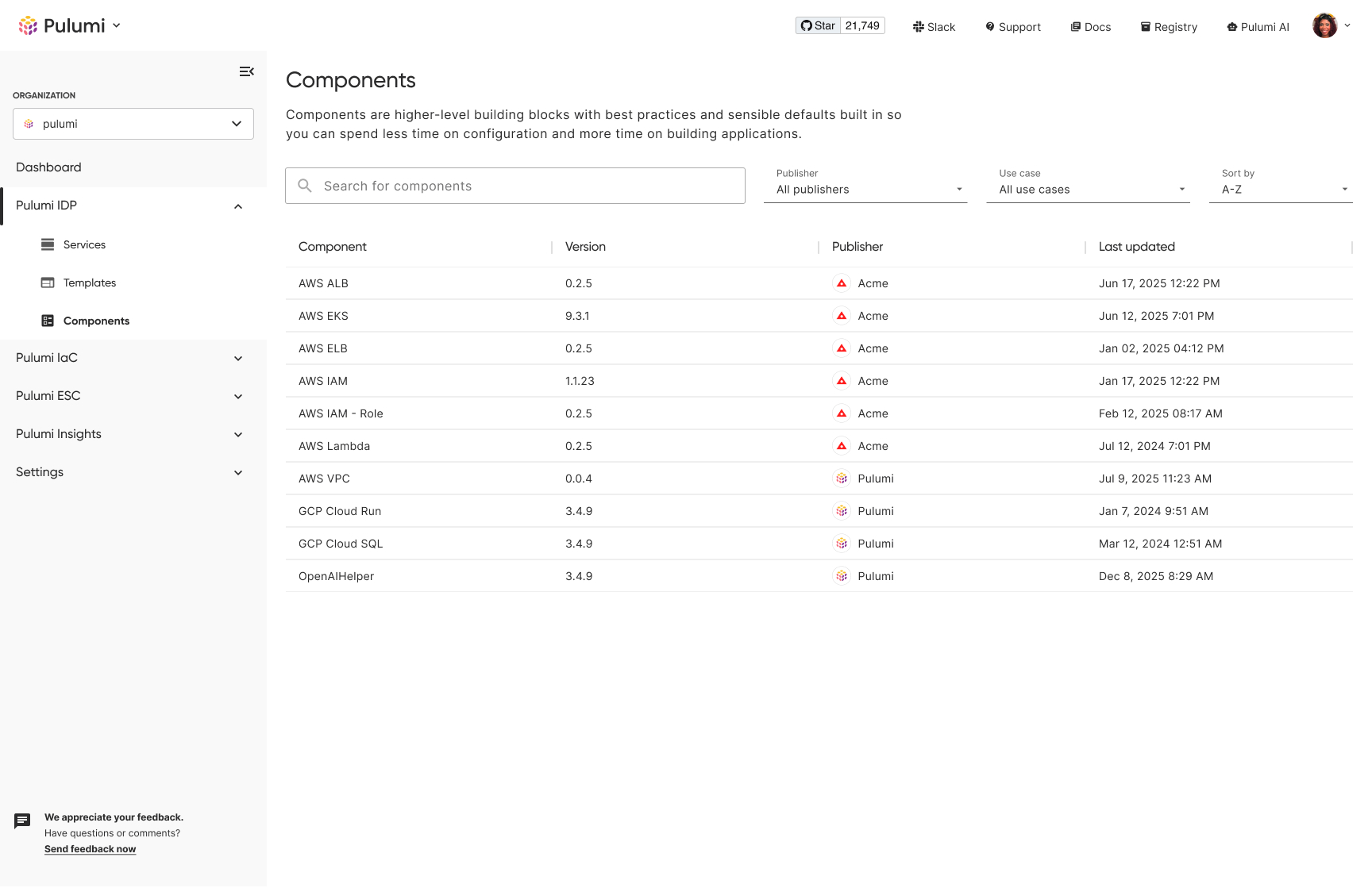Click the Components icon in sidebar

pos(48,321)
